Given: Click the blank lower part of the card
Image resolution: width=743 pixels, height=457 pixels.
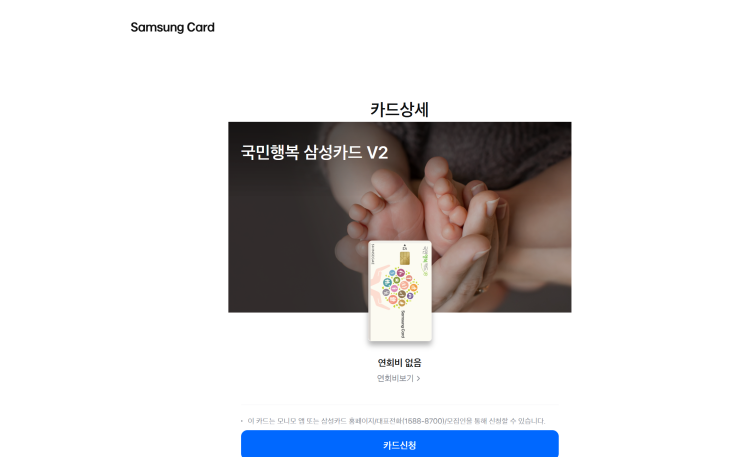Looking at the screenshot, I should [x=384, y=326].
